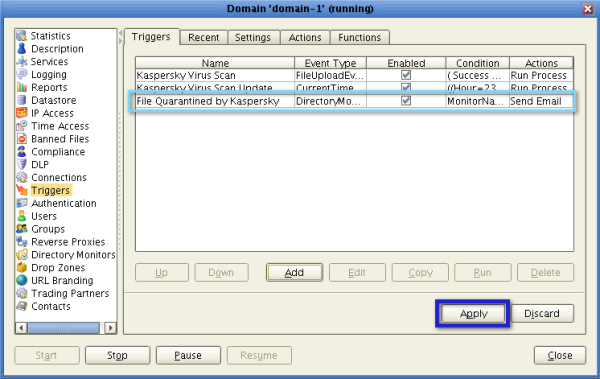Close the domain-1 dialog window

(x=588, y=8)
